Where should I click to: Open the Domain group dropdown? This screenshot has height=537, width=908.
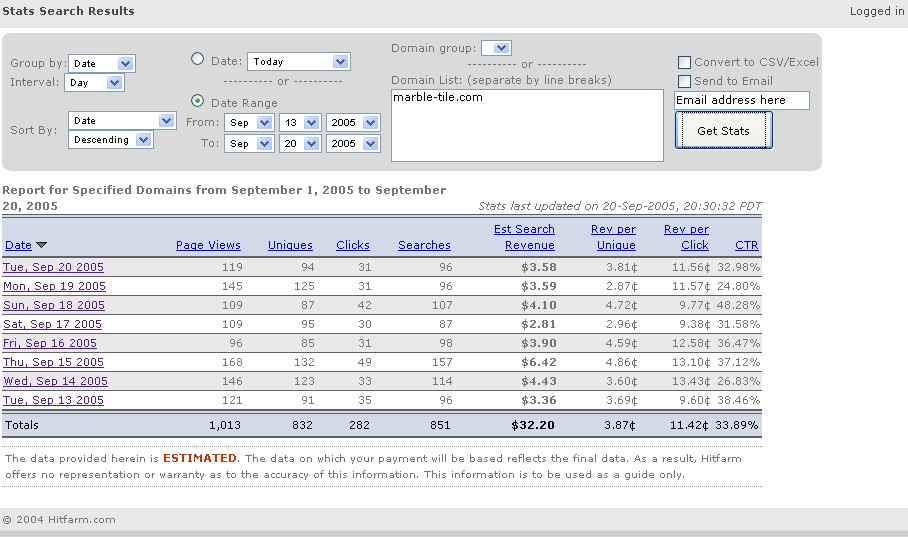pyautogui.click(x=496, y=48)
